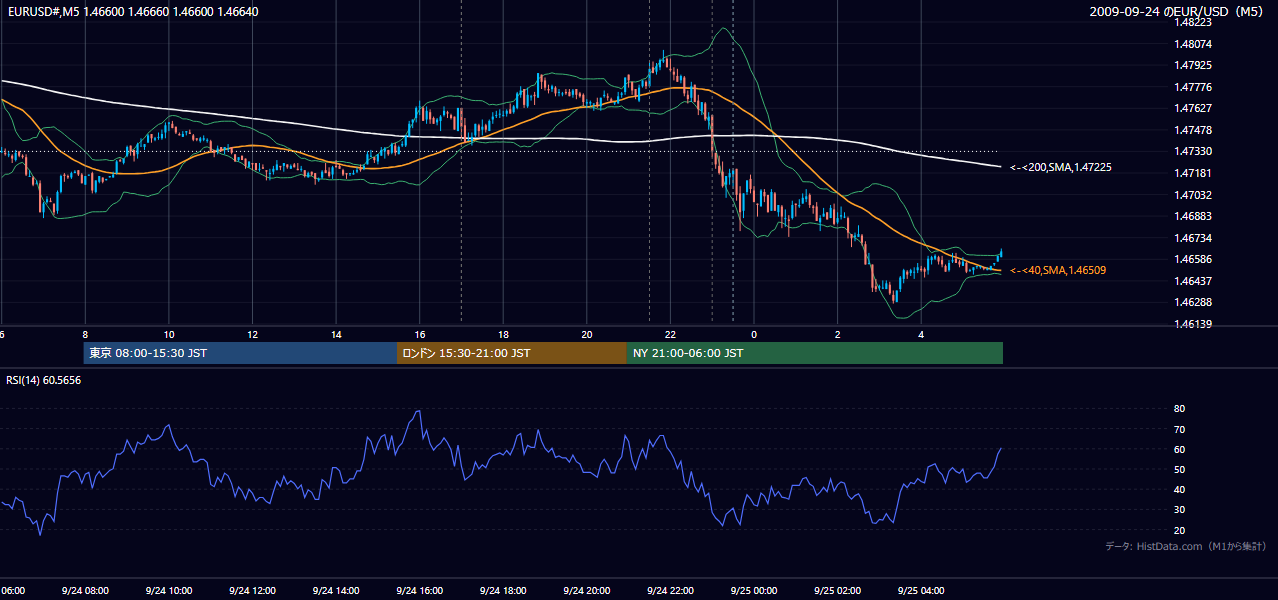Click the 9/24 14:00 bottom time label
The width and height of the screenshot is (1278, 600).
[x=336, y=591]
